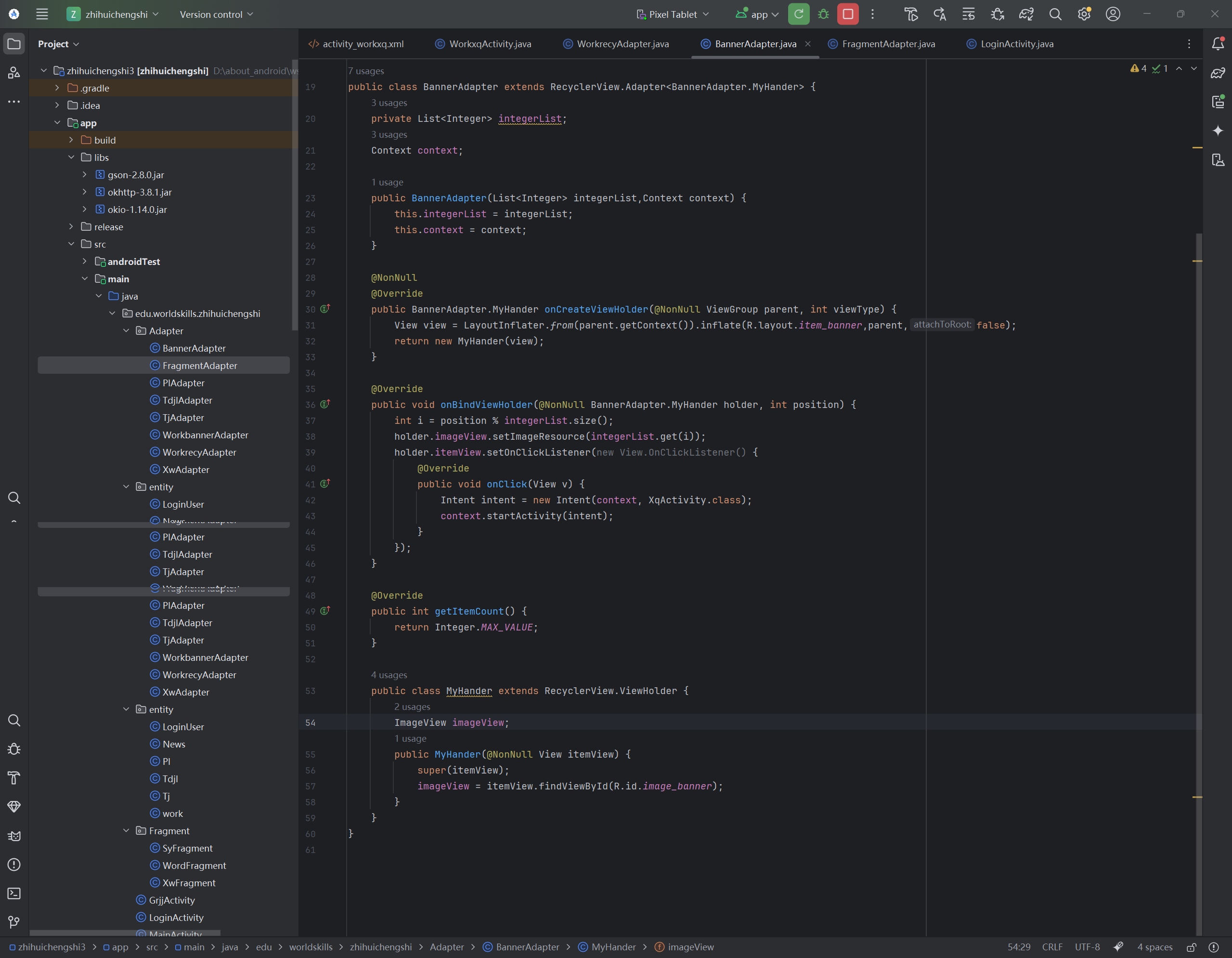
Task: Toggle read-only lock in status bar
Action: (x=1191, y=947)
